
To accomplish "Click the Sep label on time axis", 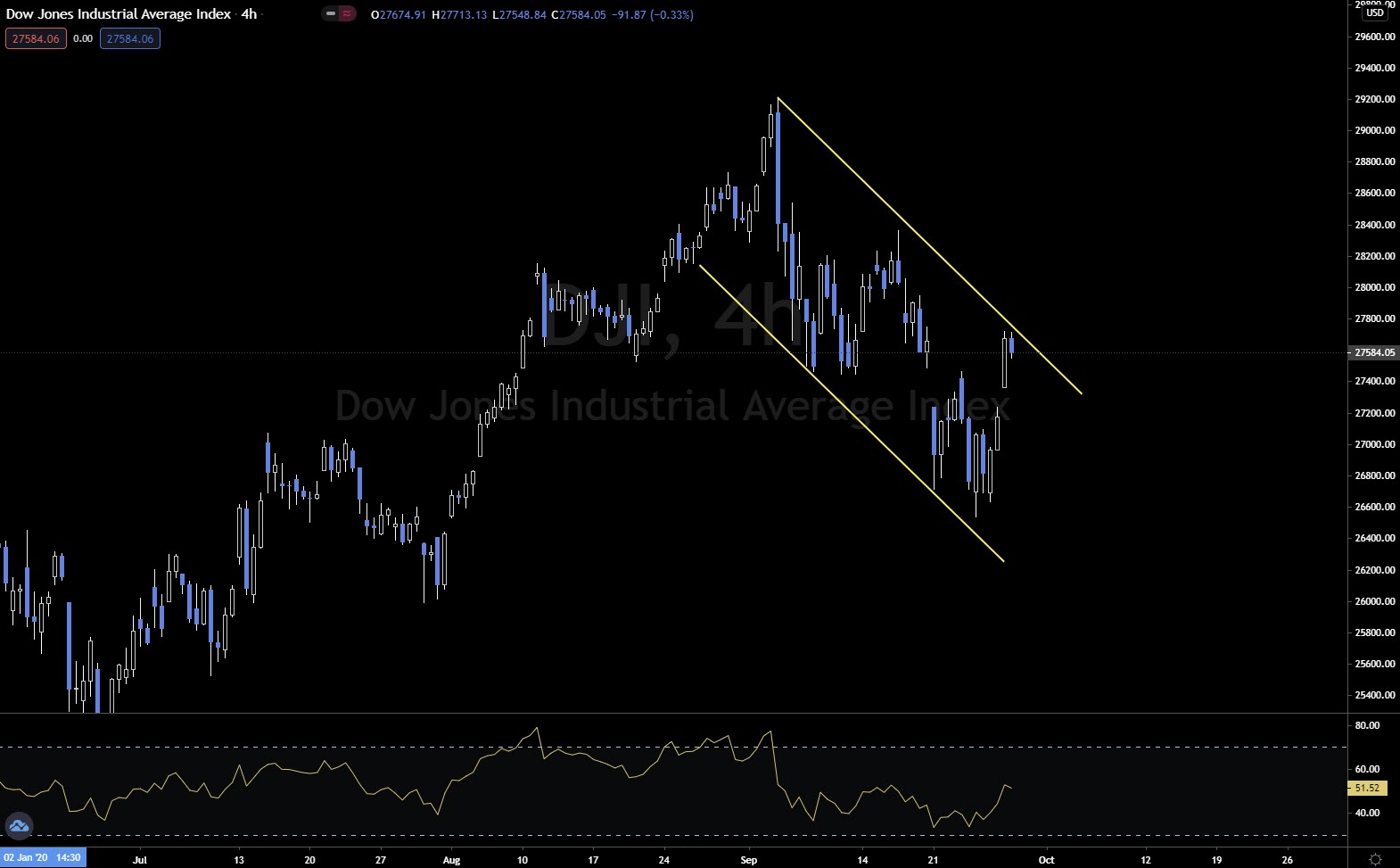I will coord(749,860).
